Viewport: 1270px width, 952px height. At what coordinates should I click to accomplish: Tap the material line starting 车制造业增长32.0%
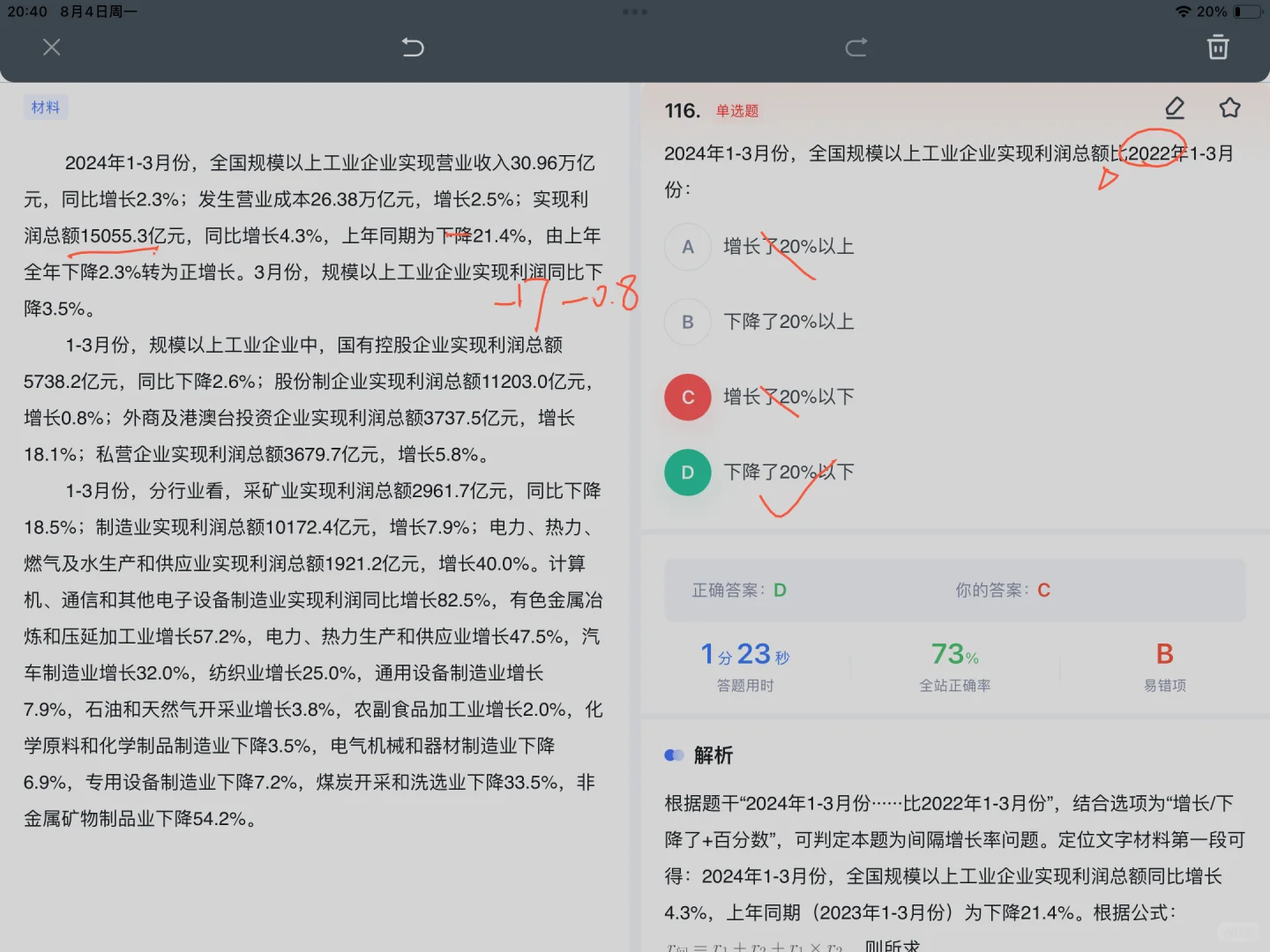283,673
